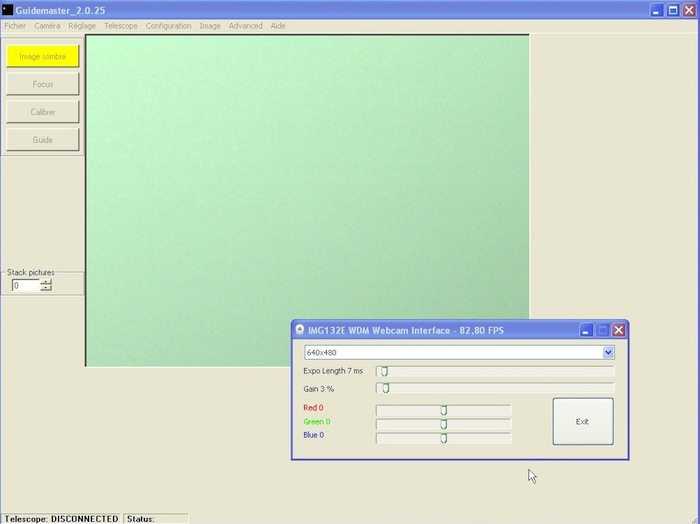Click the Red balance slider thumb
This screenshot has height=524, width=700.
[443, 410]
